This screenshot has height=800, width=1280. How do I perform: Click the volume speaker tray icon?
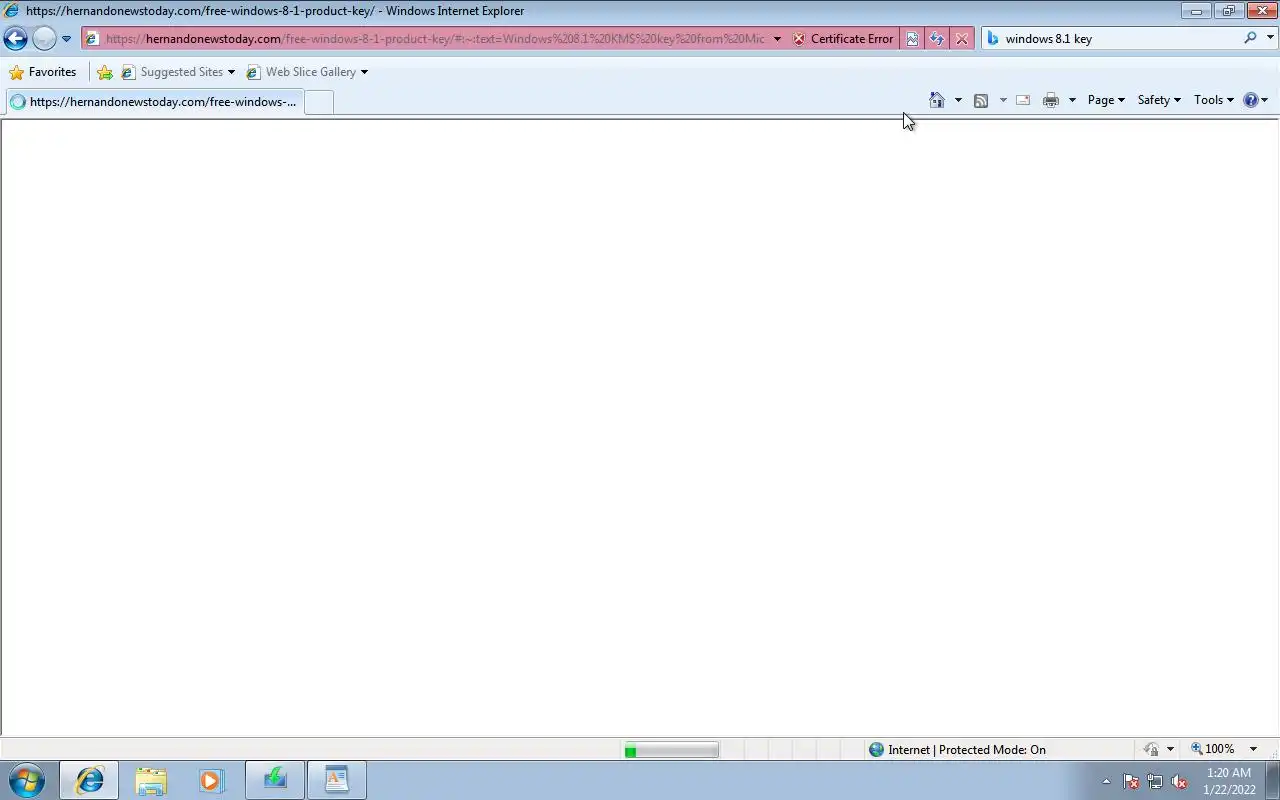(1179, 782)
